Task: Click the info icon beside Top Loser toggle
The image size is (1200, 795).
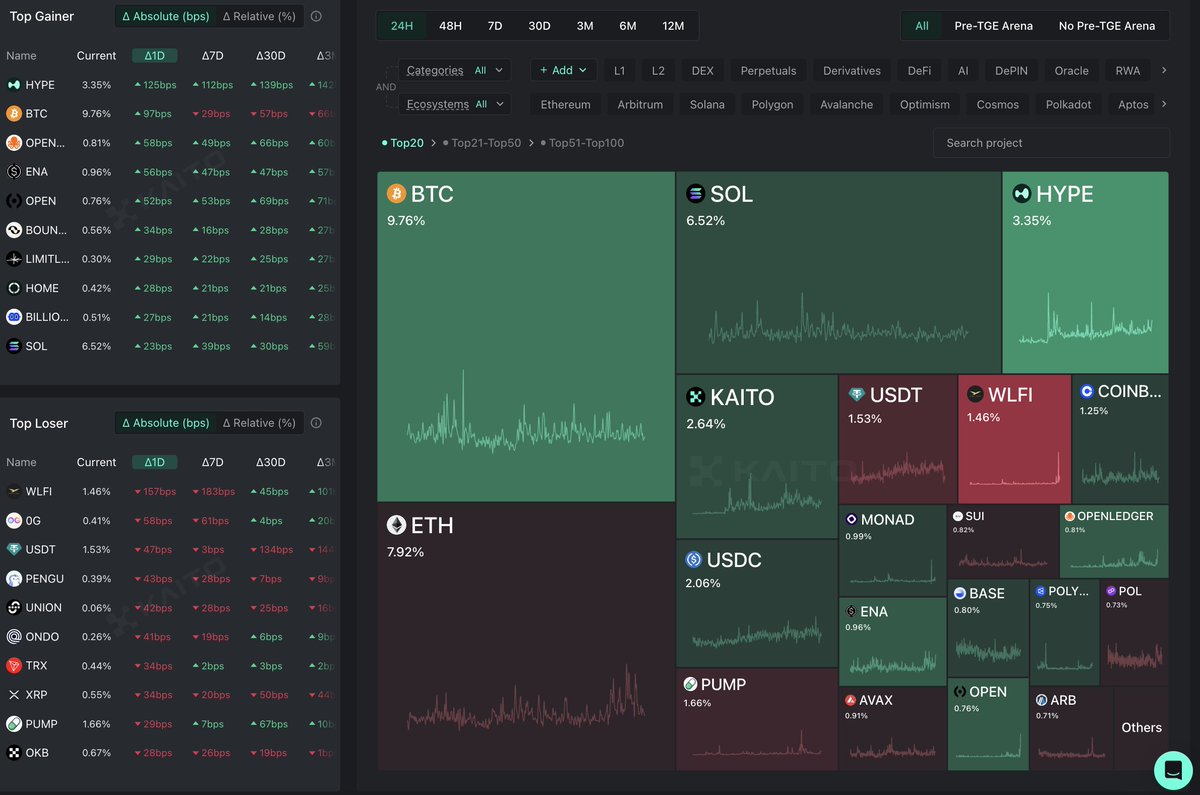Action: pos(316,423)
